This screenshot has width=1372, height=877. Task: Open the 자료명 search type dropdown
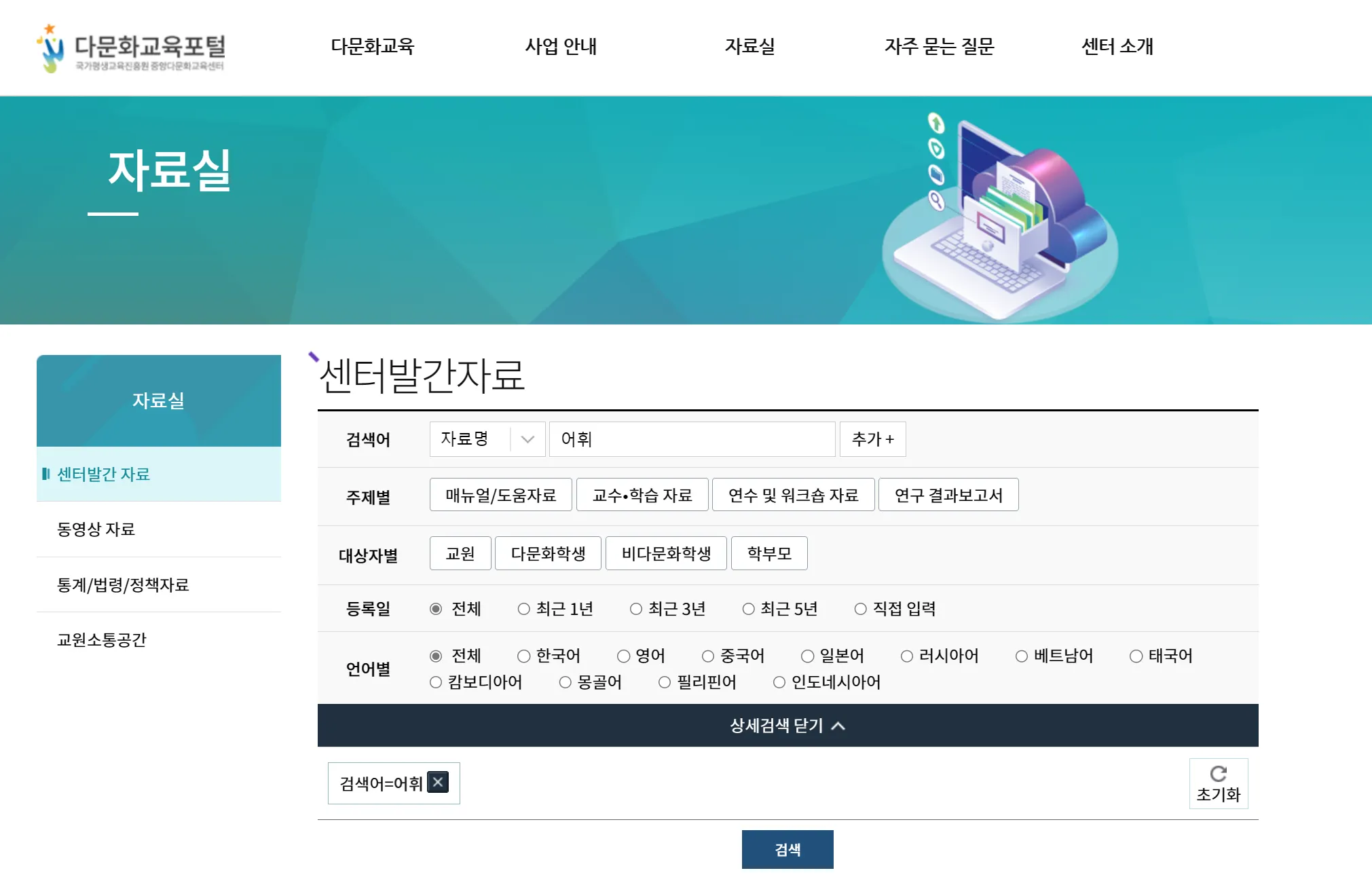(487, 439)
